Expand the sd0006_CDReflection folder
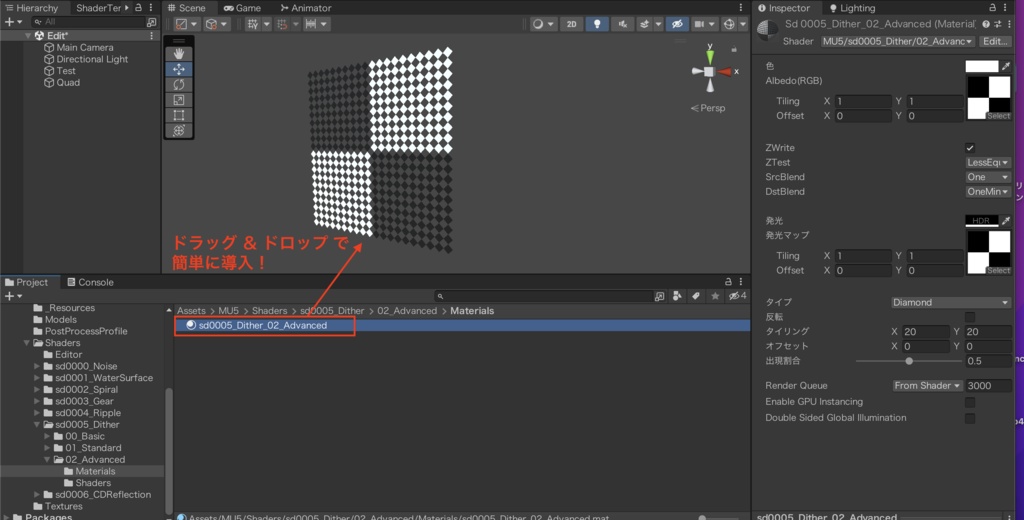1024x520 pixels. click(x=37, y=495)
